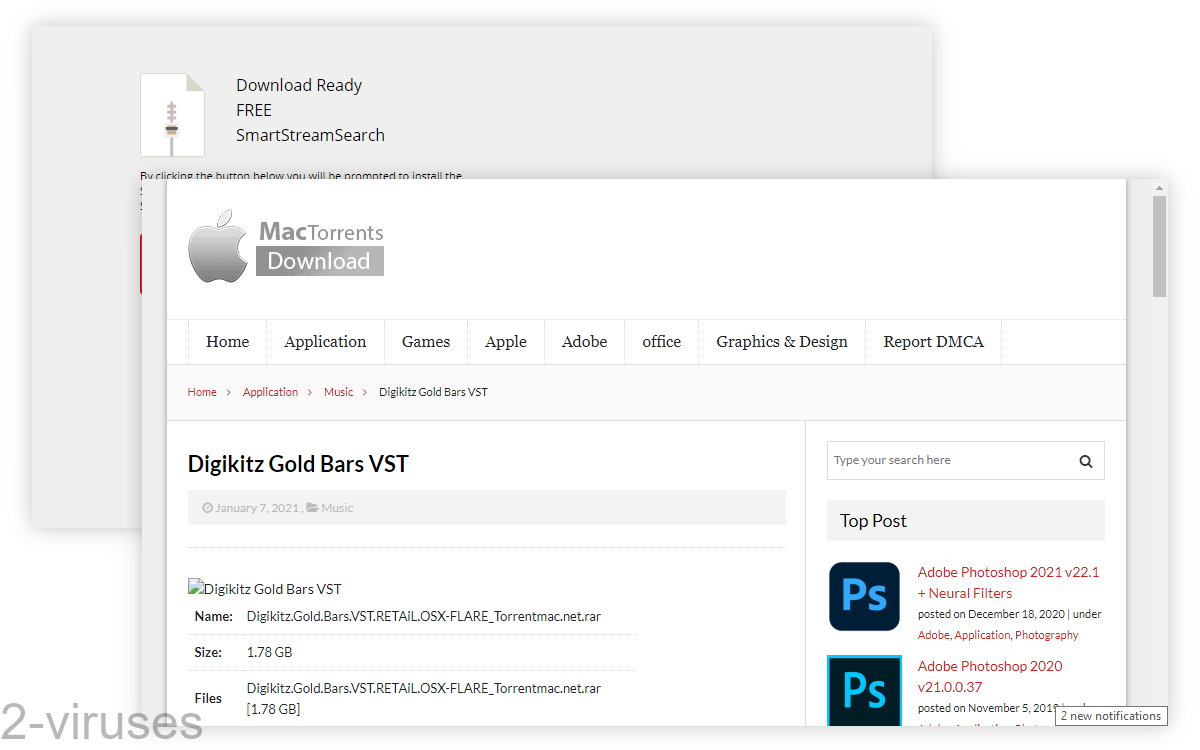
Task: Click the Photoshop 2021 Ps app icon
Action: coord(864,596)
